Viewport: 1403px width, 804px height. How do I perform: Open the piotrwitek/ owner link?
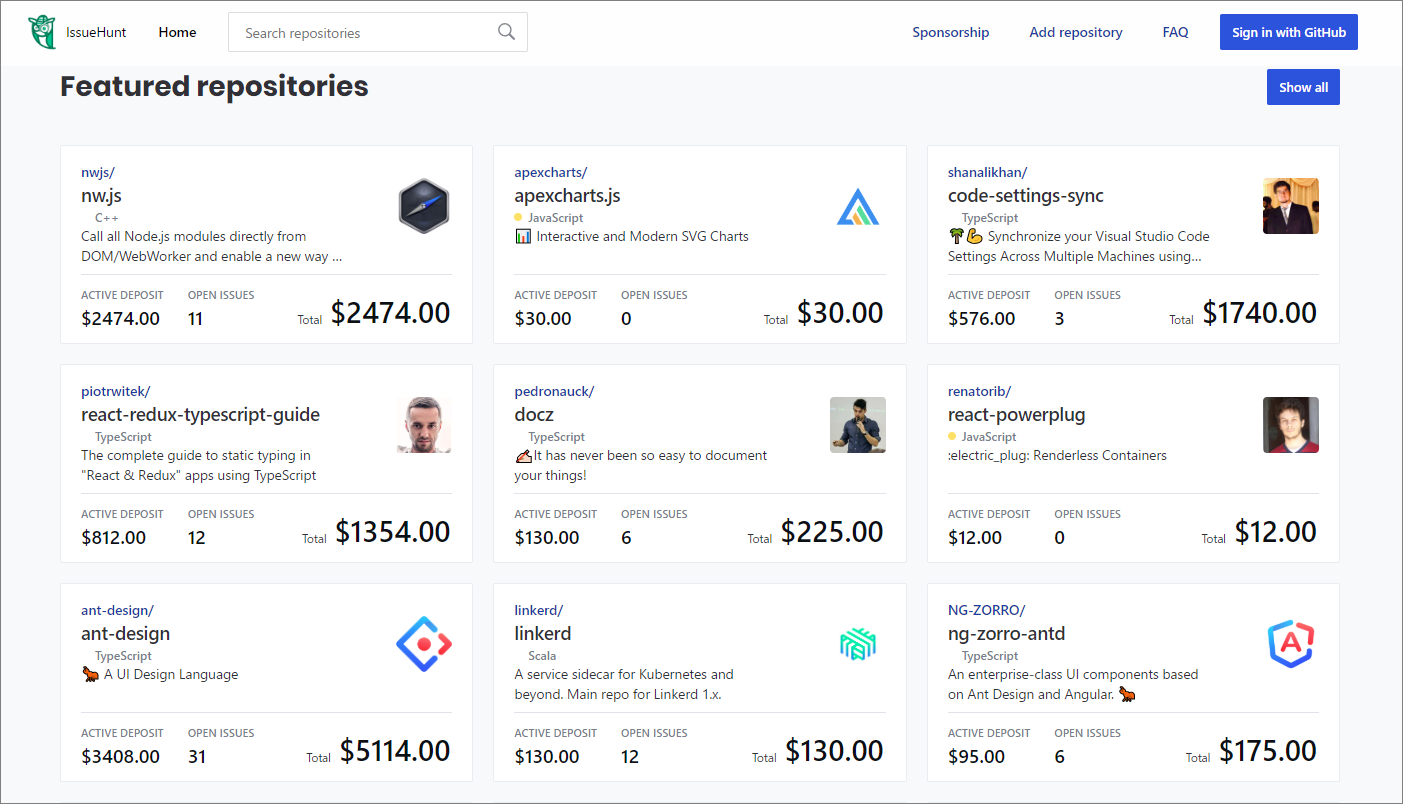pos(115,391)
